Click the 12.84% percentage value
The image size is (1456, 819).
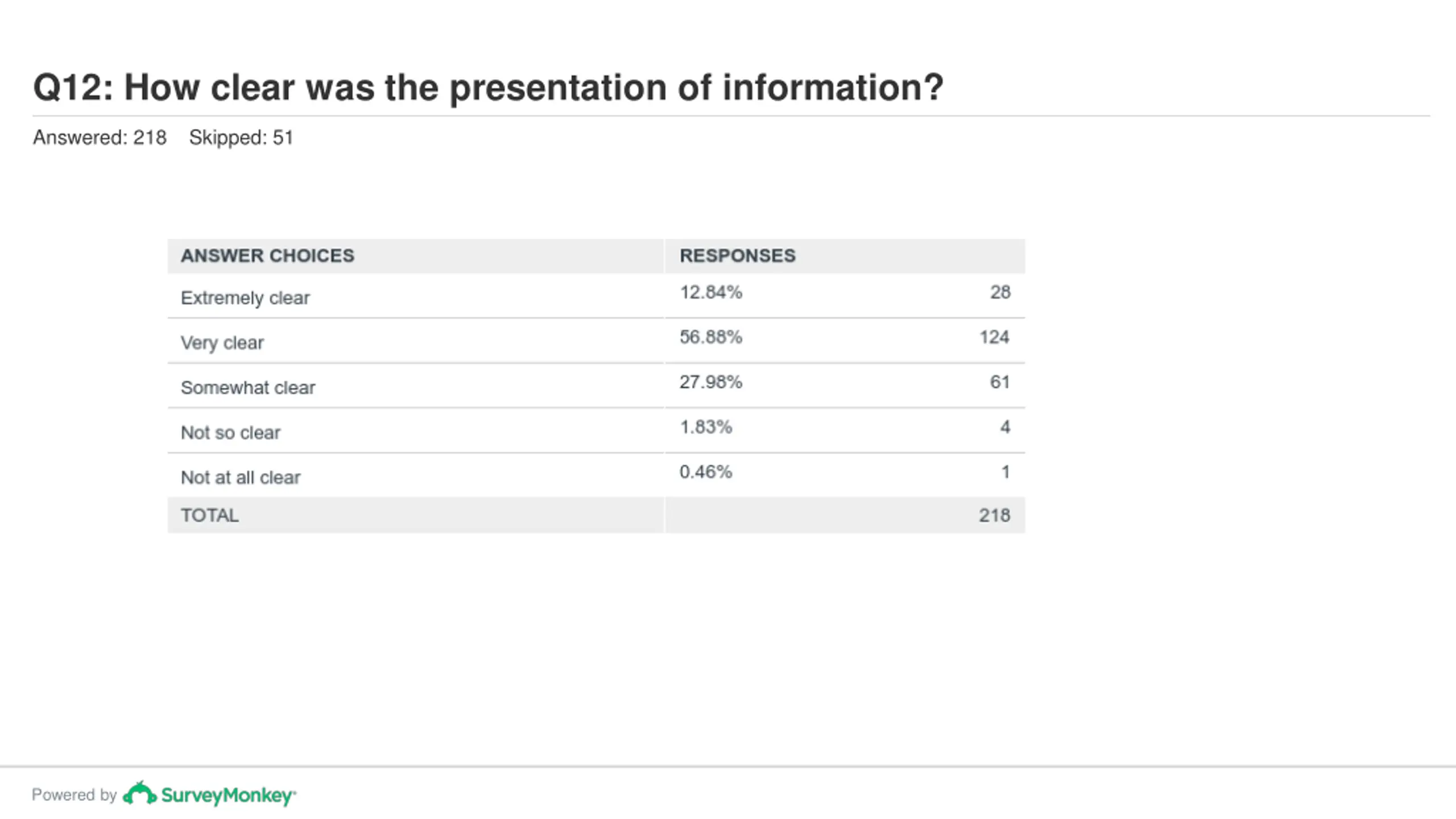point(711,292)
